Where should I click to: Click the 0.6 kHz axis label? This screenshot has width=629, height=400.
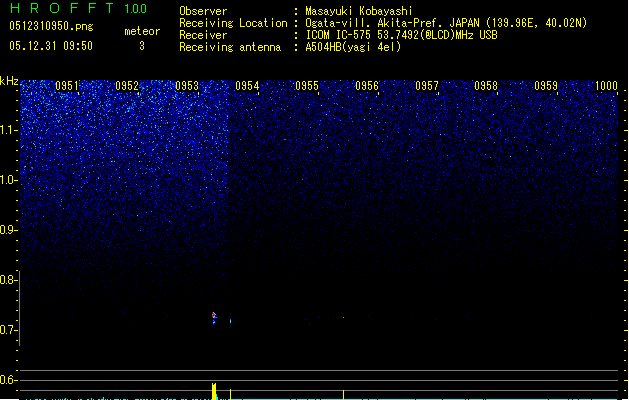[9, 380]
